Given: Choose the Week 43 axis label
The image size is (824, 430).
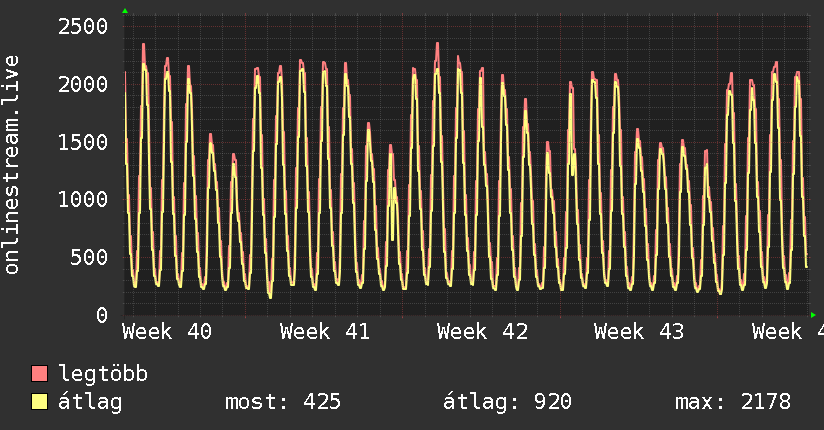Looking at the screenshot, I should (x=639, y=332).
